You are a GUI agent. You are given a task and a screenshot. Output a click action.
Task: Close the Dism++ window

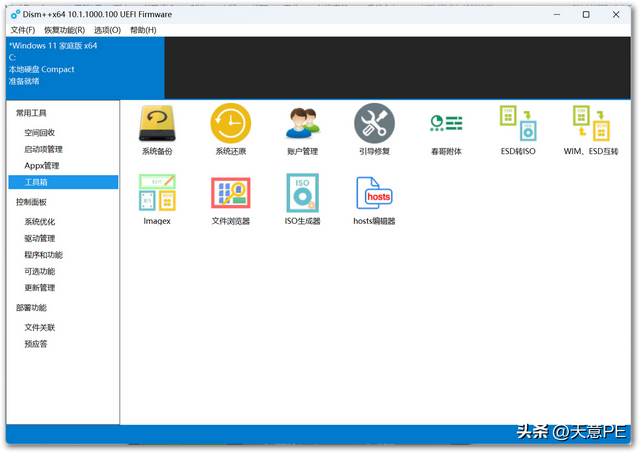pyautogui.click(x=616, y=14)
